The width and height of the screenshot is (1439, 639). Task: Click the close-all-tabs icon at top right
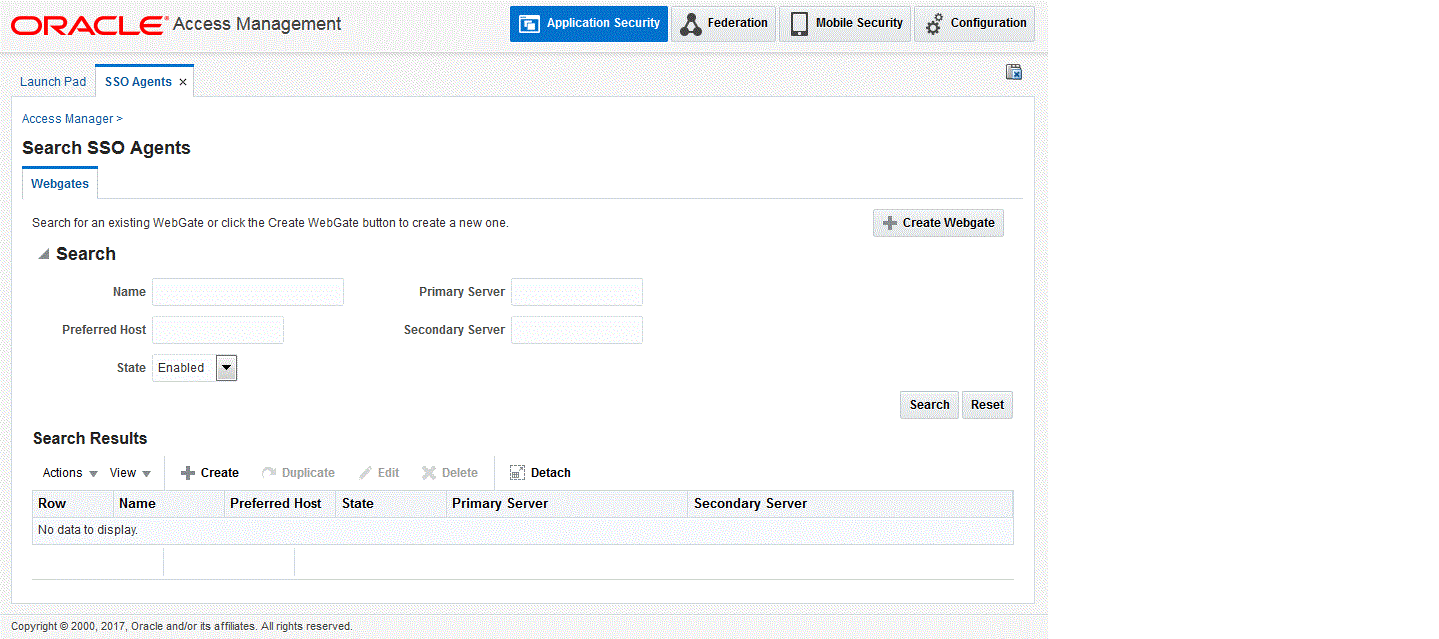click(x=1014, y=72)
